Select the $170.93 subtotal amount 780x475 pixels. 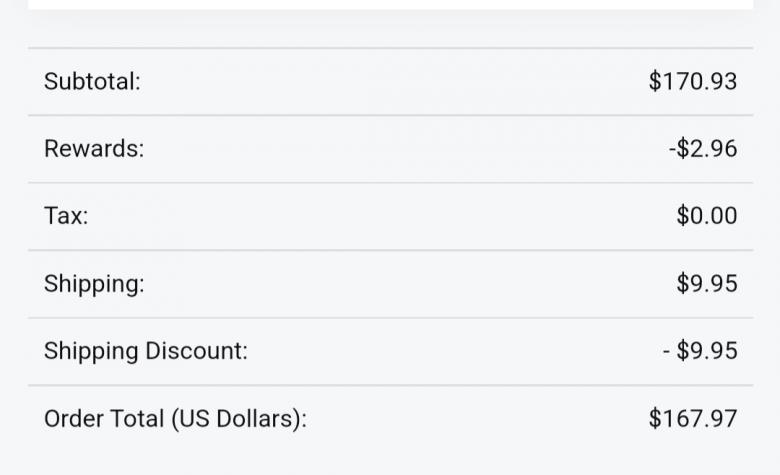pos(692,82)
